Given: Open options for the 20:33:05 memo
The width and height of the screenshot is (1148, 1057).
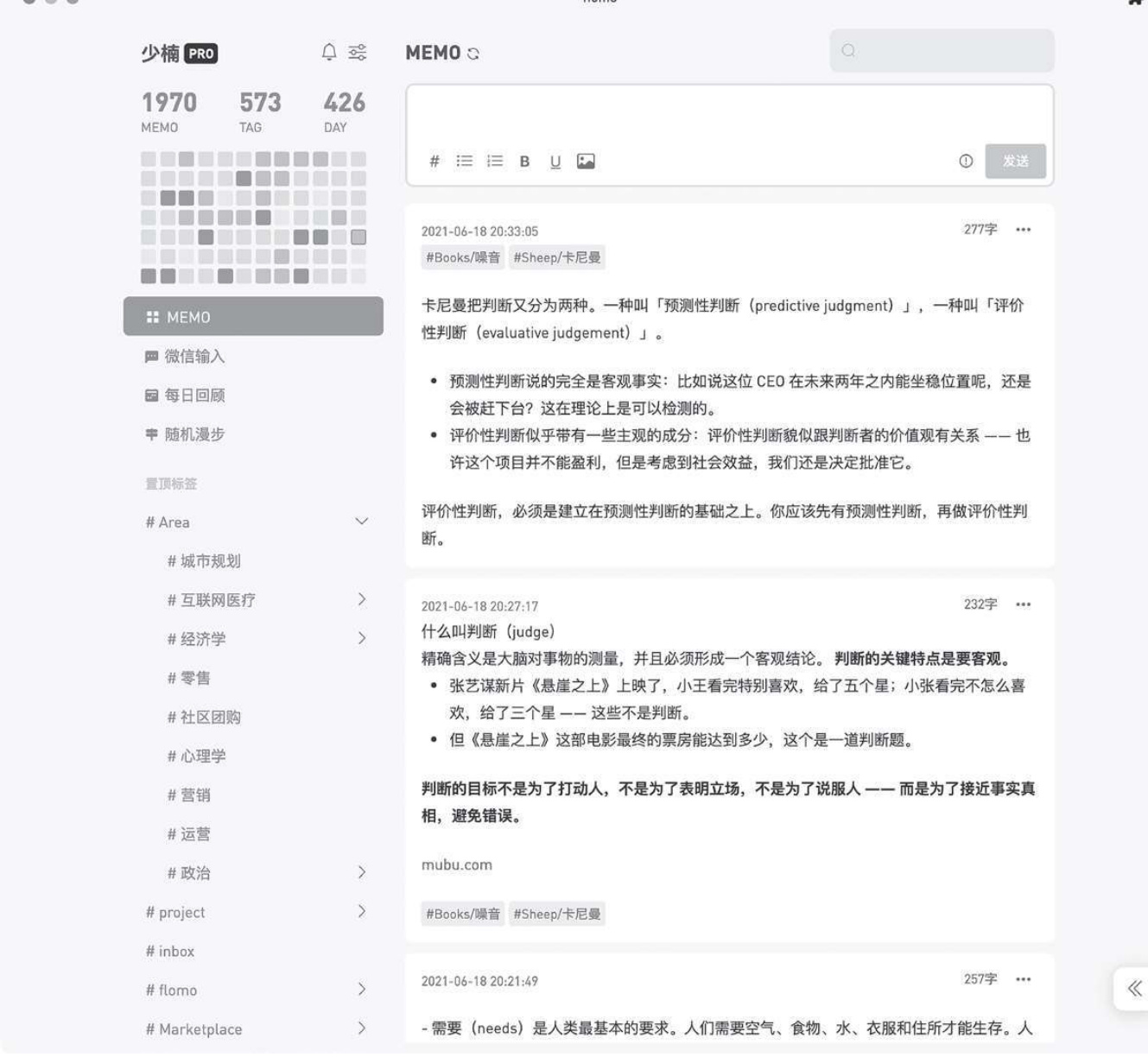Looking at the screenshot, I should tap(1024, 230).
